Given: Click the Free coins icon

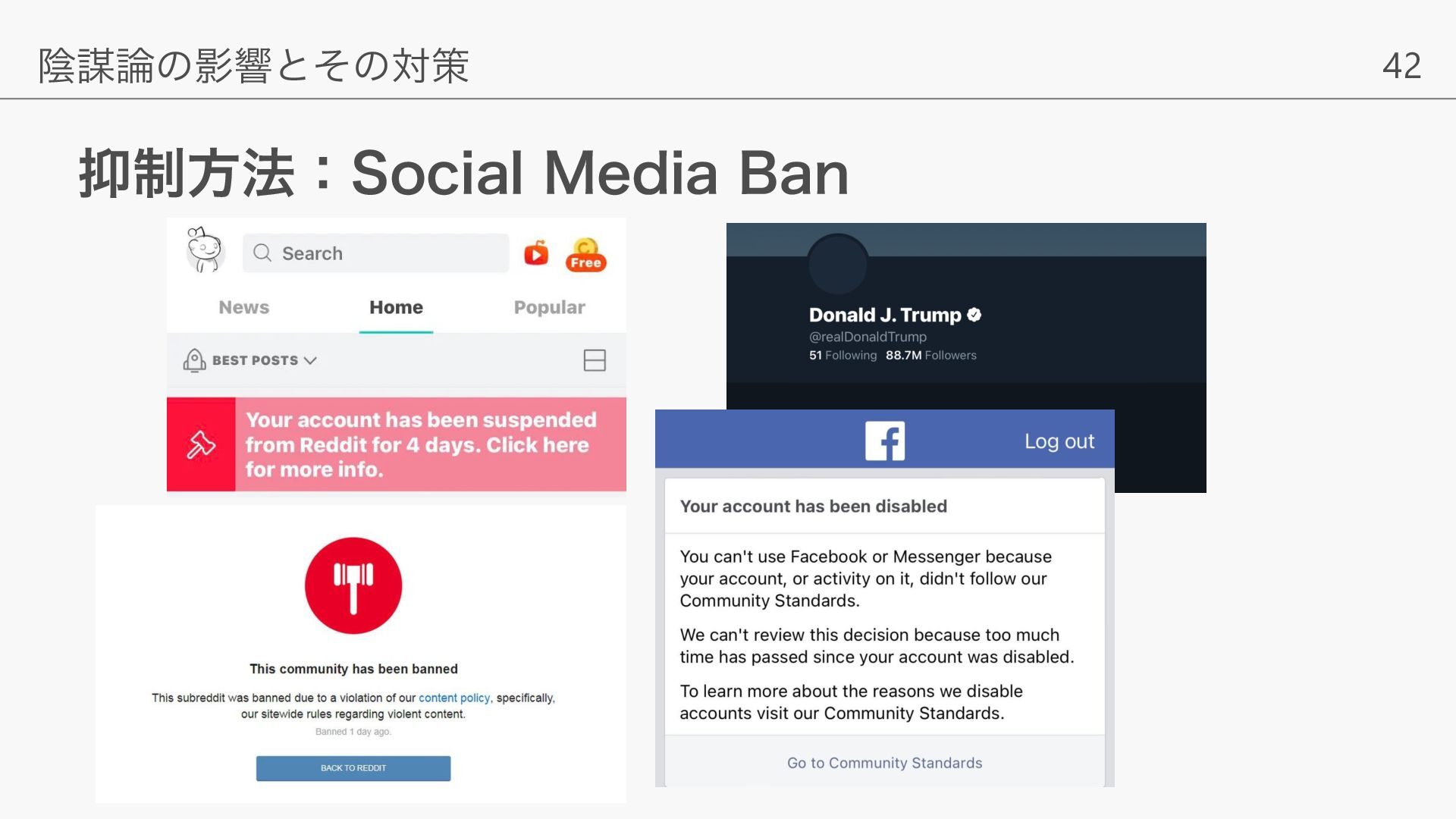Looking at the screenshot, I should [x=585, y=255].
